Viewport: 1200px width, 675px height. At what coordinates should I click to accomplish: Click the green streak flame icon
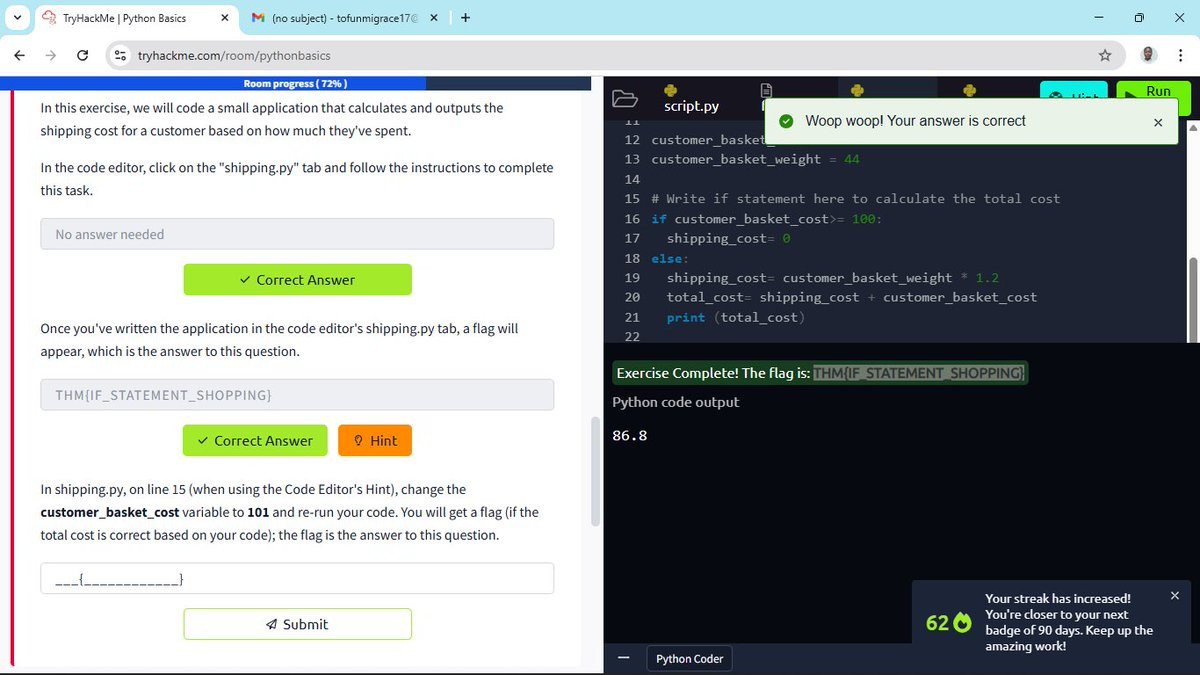click(x=963, y=623)
